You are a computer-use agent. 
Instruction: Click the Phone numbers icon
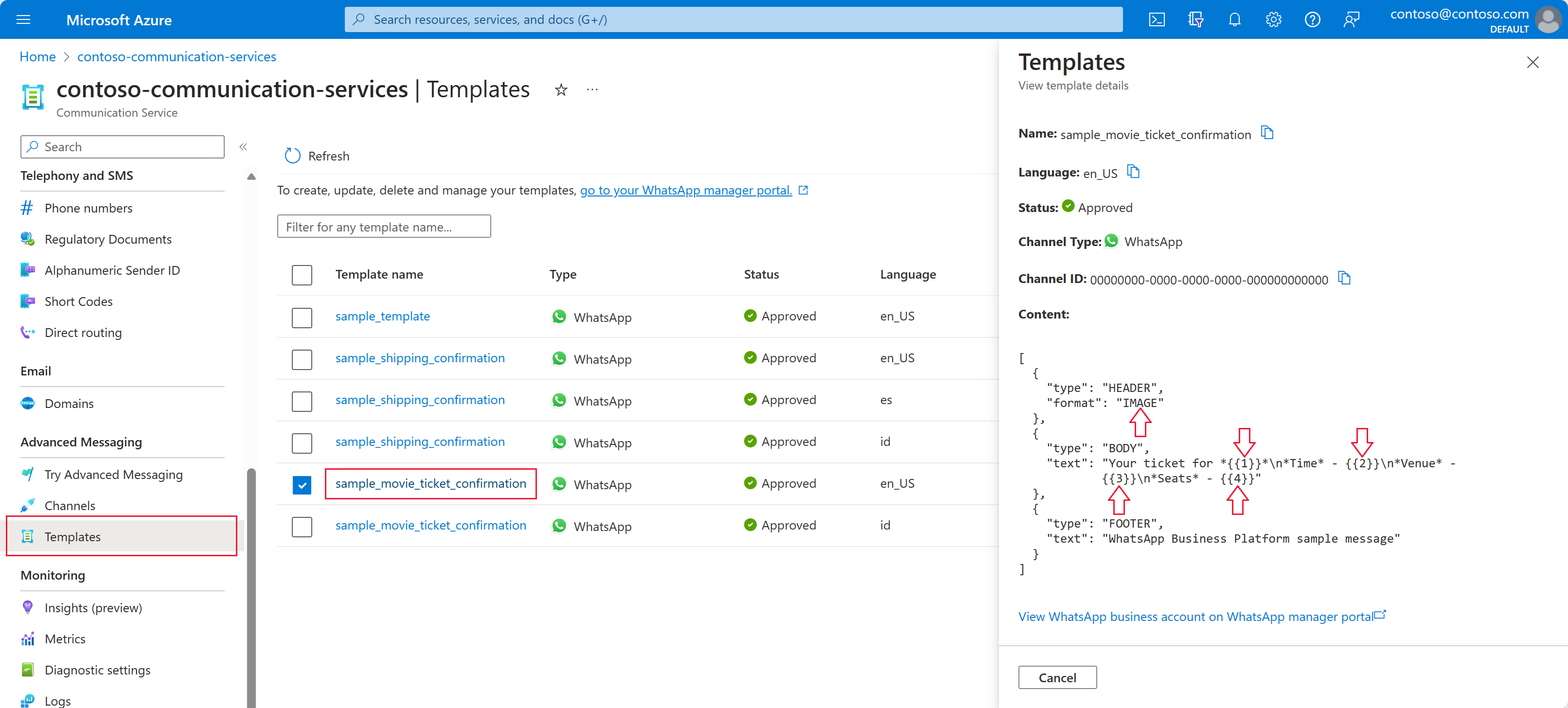click(x=28, y=207)
